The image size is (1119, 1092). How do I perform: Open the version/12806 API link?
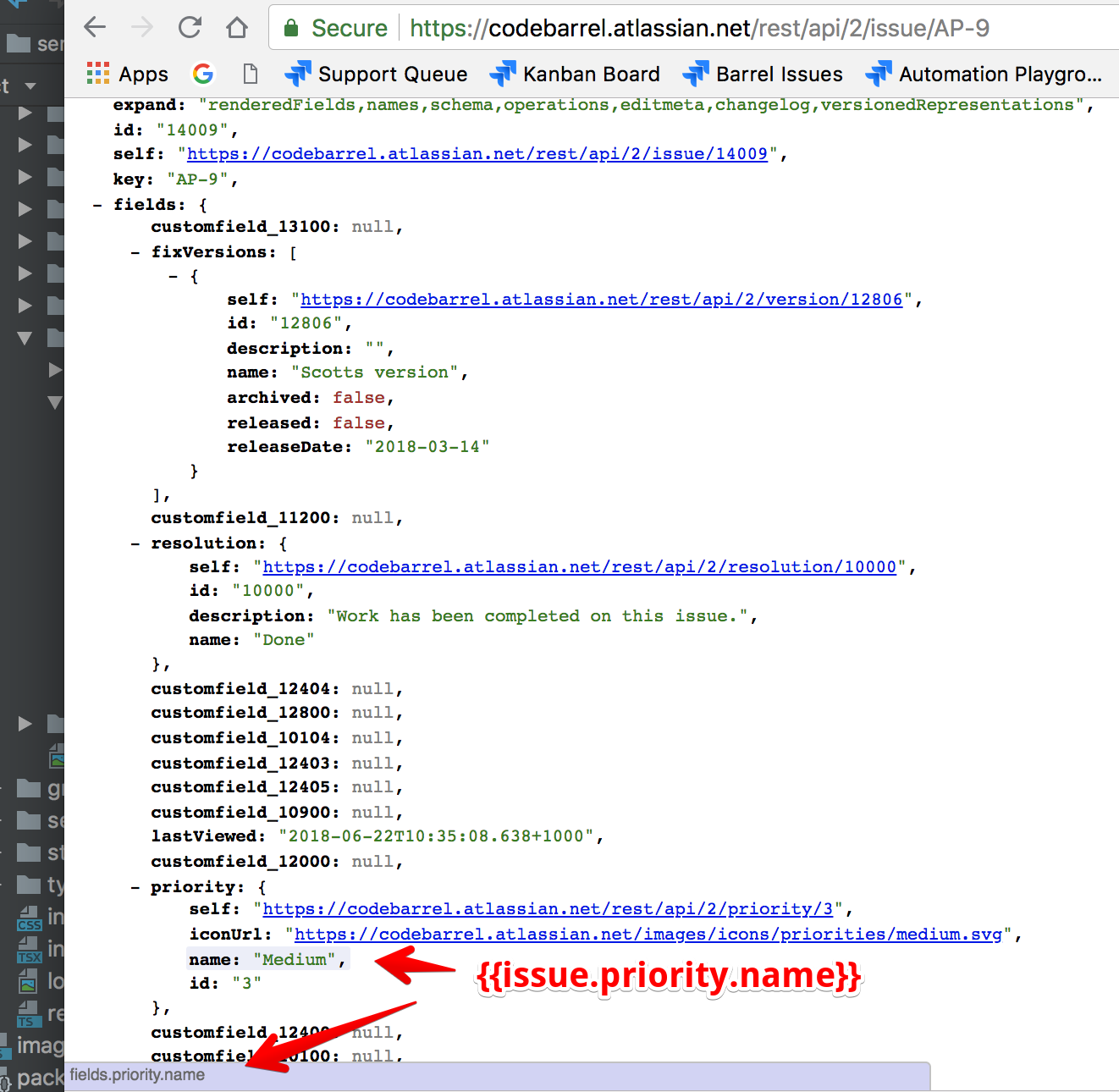(601, 300)
